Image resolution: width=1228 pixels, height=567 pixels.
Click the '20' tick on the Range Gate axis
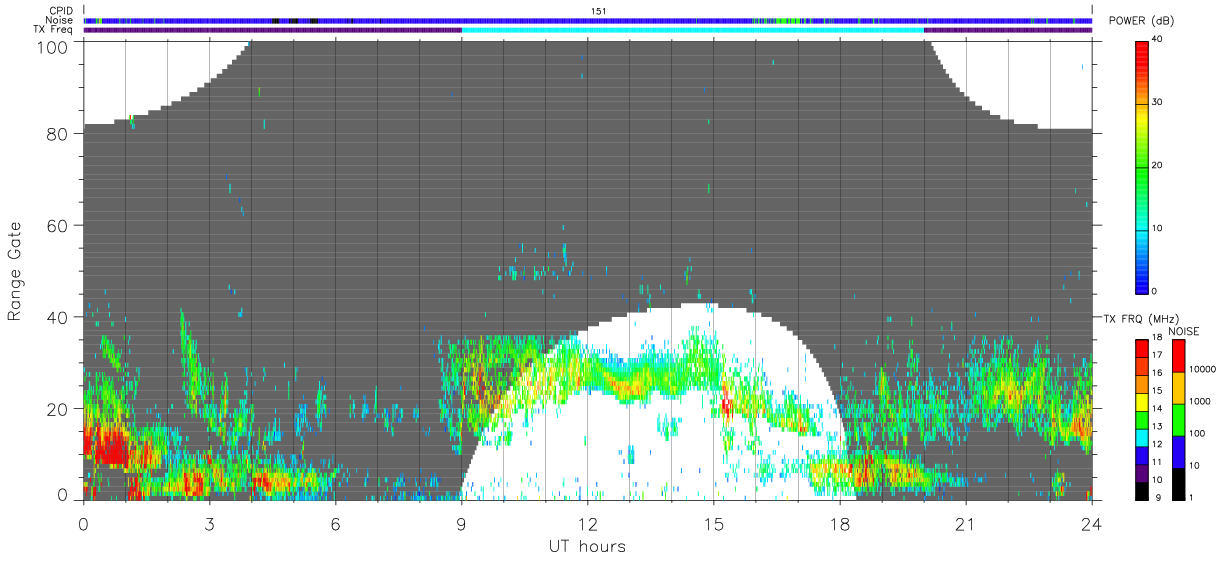(59, 409)
